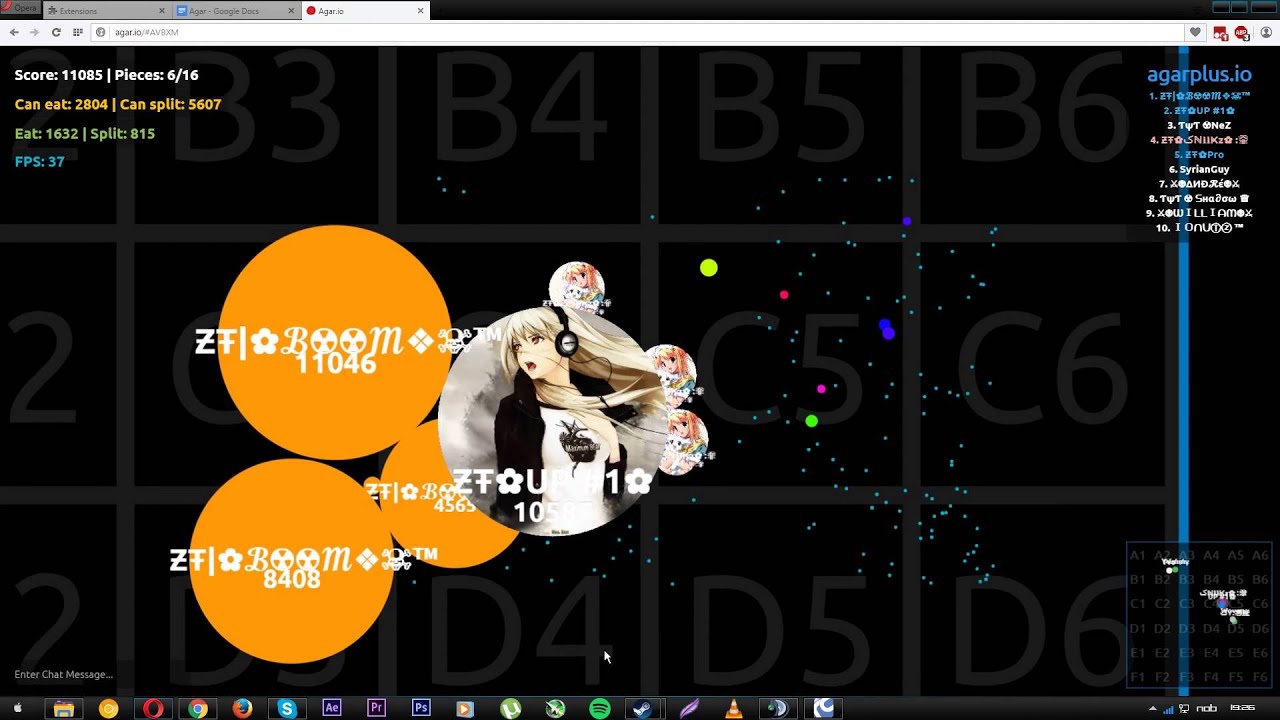
Task: Open the Adblock extension icon
Action: click(1242, 32)
